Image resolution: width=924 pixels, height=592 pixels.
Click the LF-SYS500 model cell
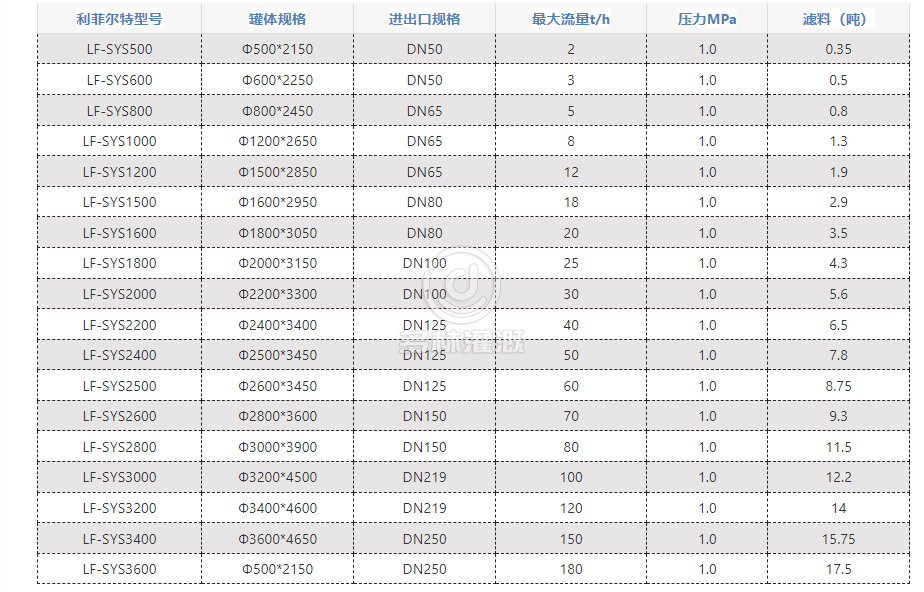(119, 49)
